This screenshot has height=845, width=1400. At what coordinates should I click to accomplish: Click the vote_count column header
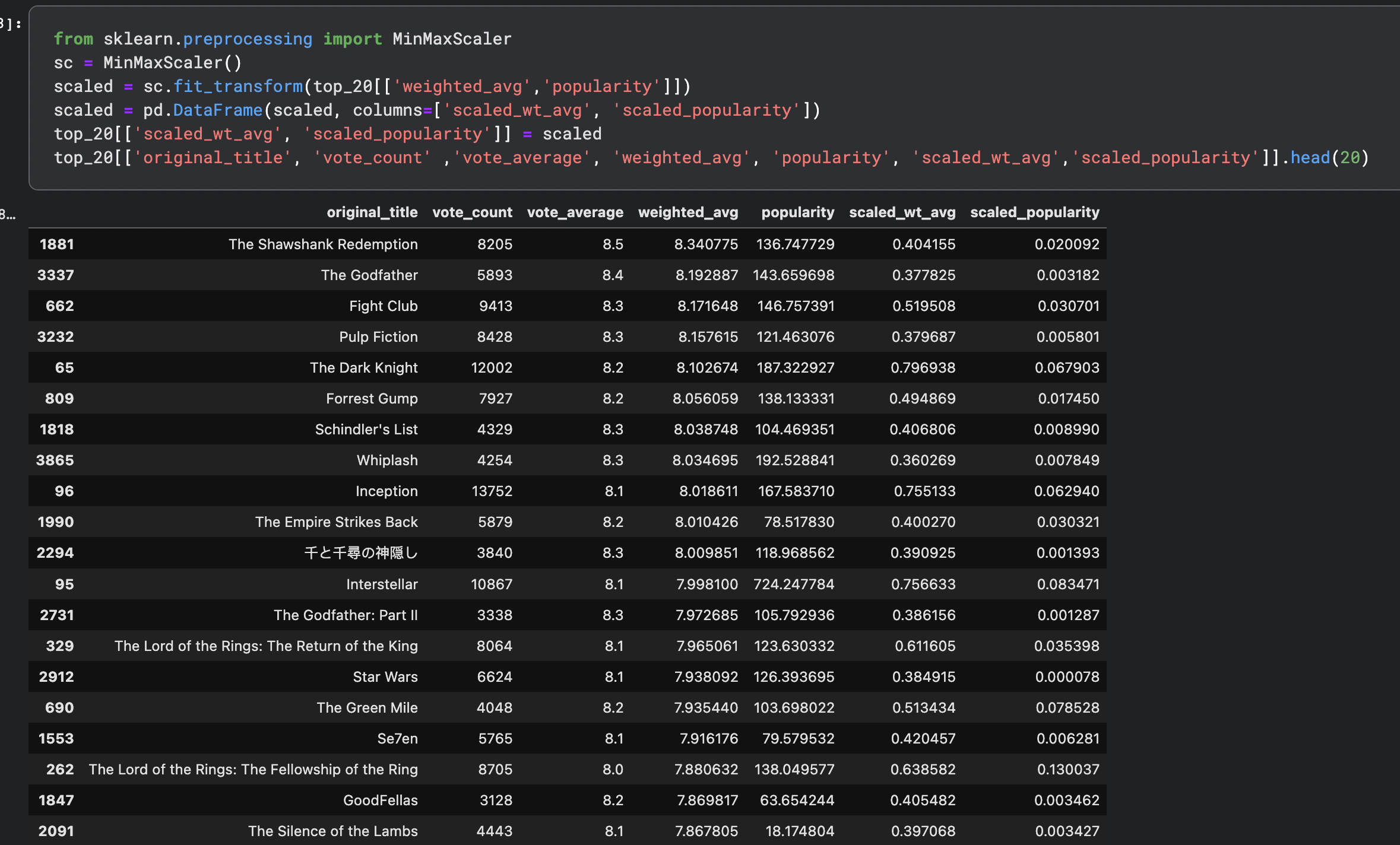(x=472, y=212)
